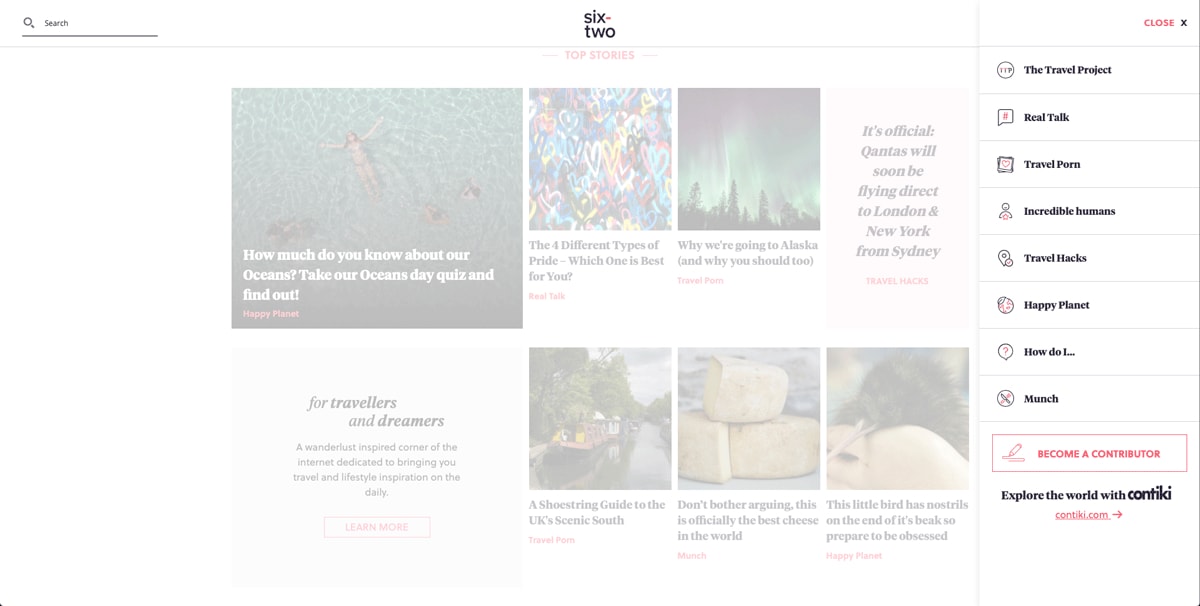Click the Munch cutlery icon

click(x=1005, y=399)
